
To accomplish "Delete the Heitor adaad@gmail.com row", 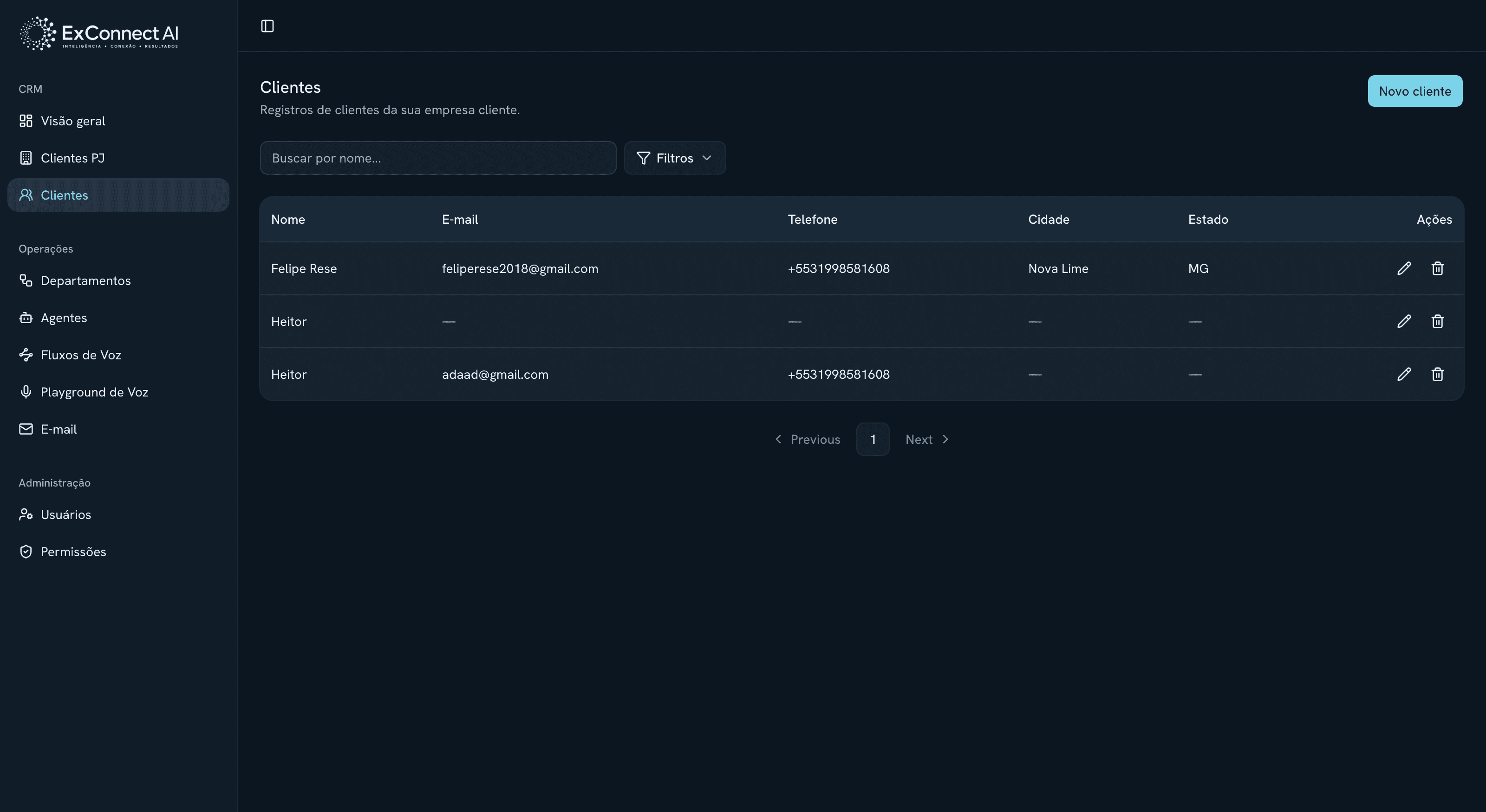I will click(x=1438, y=374).
